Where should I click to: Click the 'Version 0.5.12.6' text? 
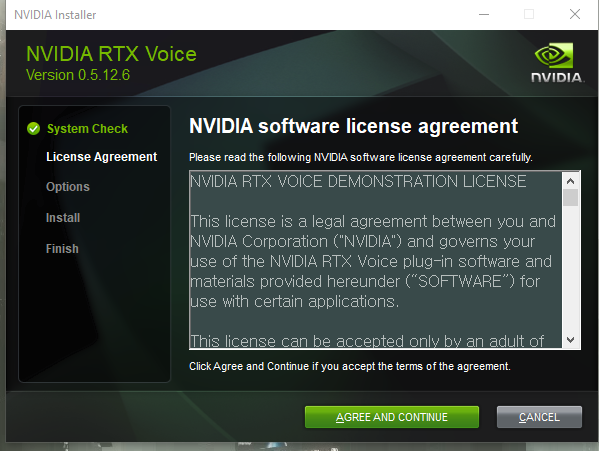click(x=78, y=75)
